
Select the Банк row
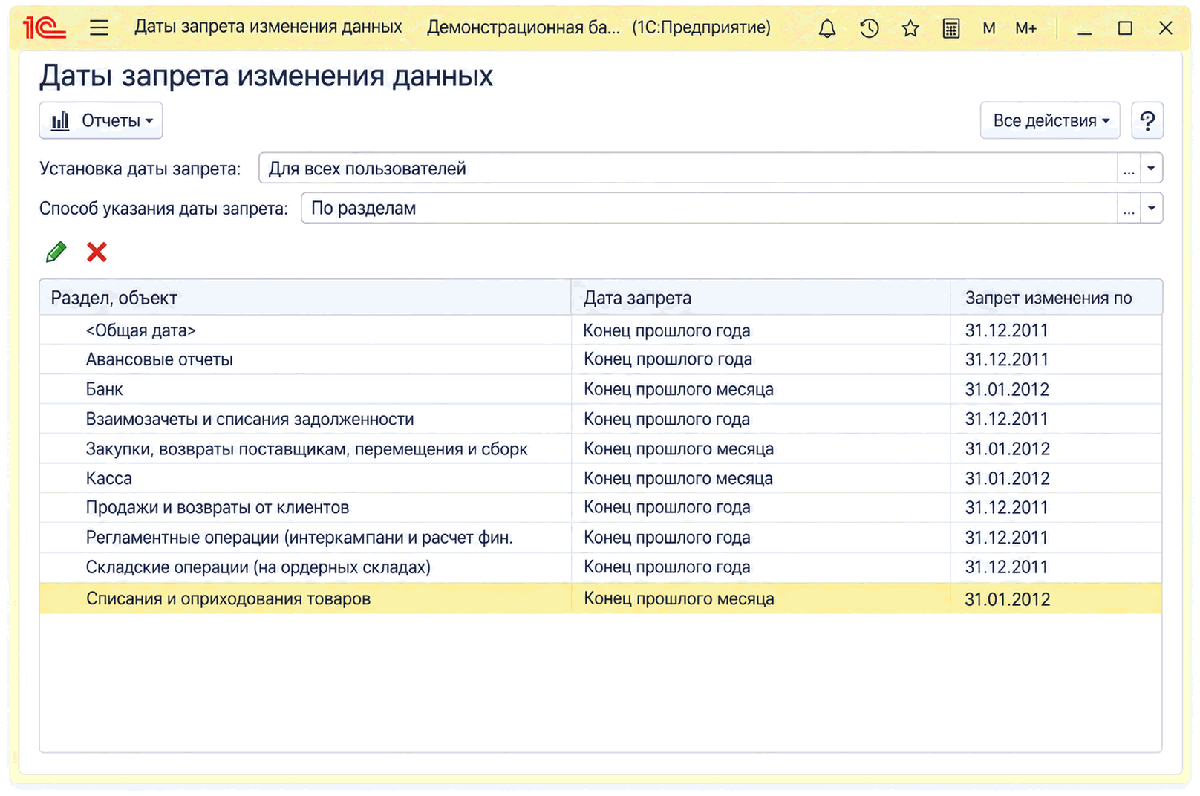601,390
